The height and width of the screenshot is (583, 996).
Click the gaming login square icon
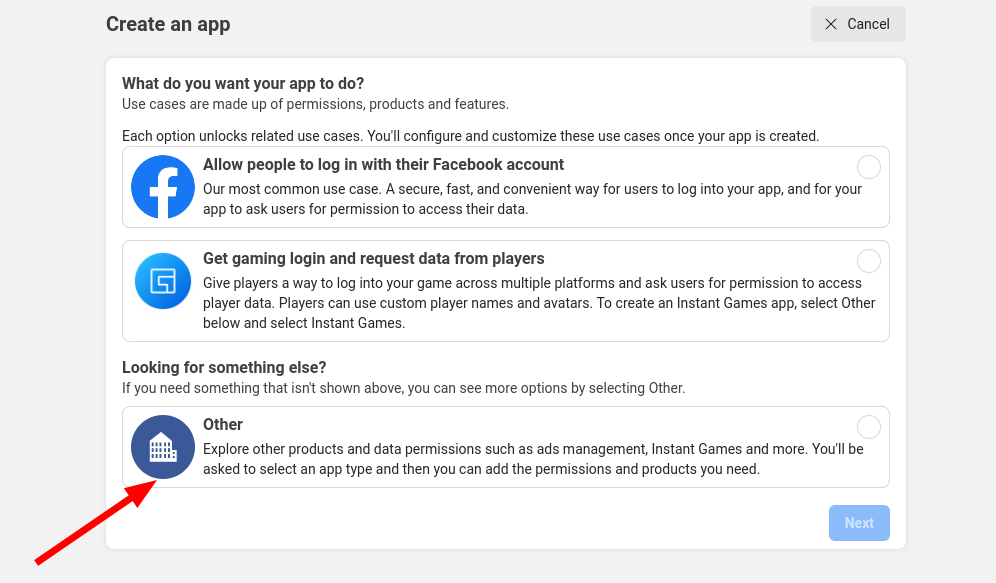coord(163,281)
